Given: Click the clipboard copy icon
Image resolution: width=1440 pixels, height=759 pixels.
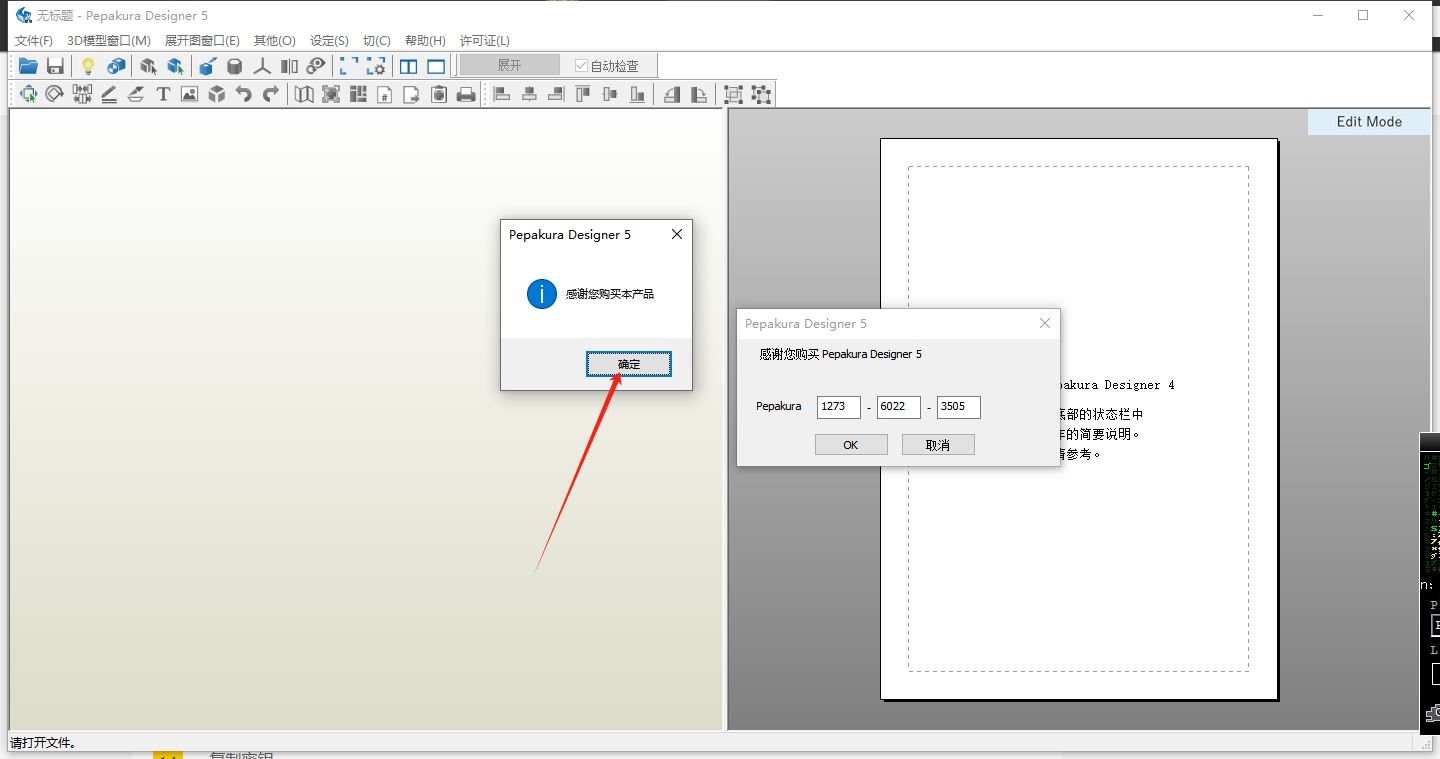Looking at the screenshot, I should [439, 94].
